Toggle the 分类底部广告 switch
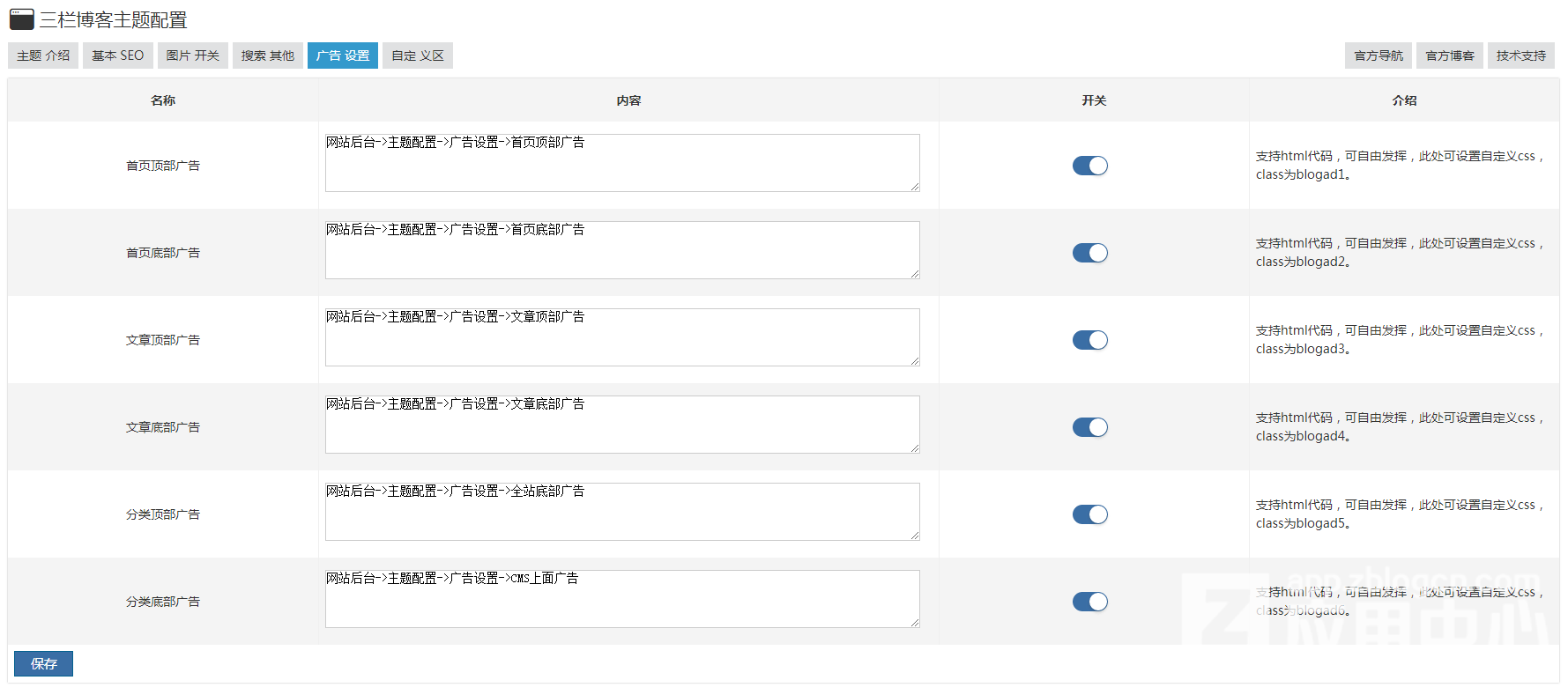Viewport: 1568px width, 695px height. 1089,602
